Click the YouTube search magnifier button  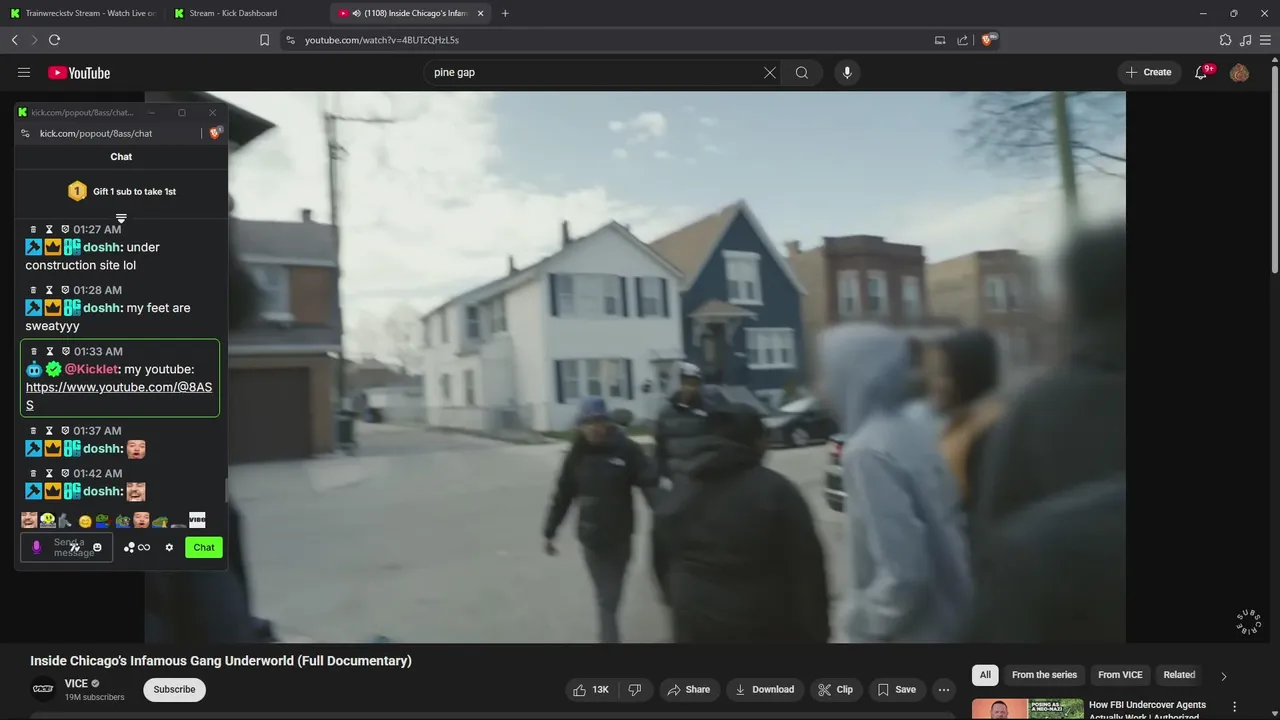pos(802,72)
